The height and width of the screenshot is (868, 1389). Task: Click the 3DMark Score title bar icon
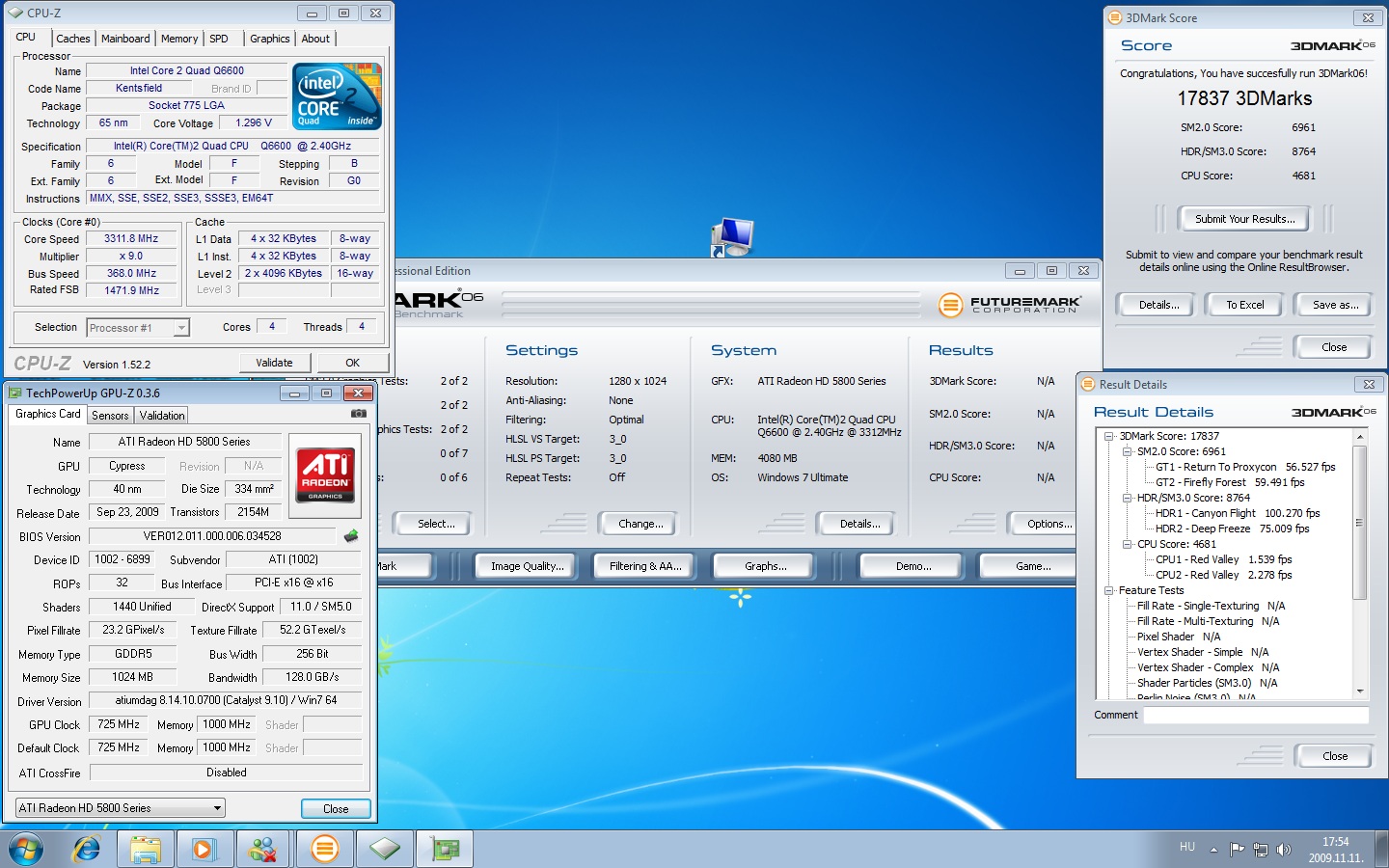point(1115,17)
